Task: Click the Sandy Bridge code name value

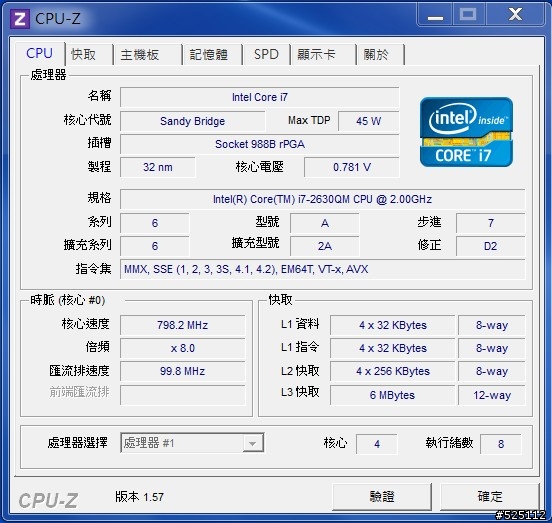Action: (193, 121)
